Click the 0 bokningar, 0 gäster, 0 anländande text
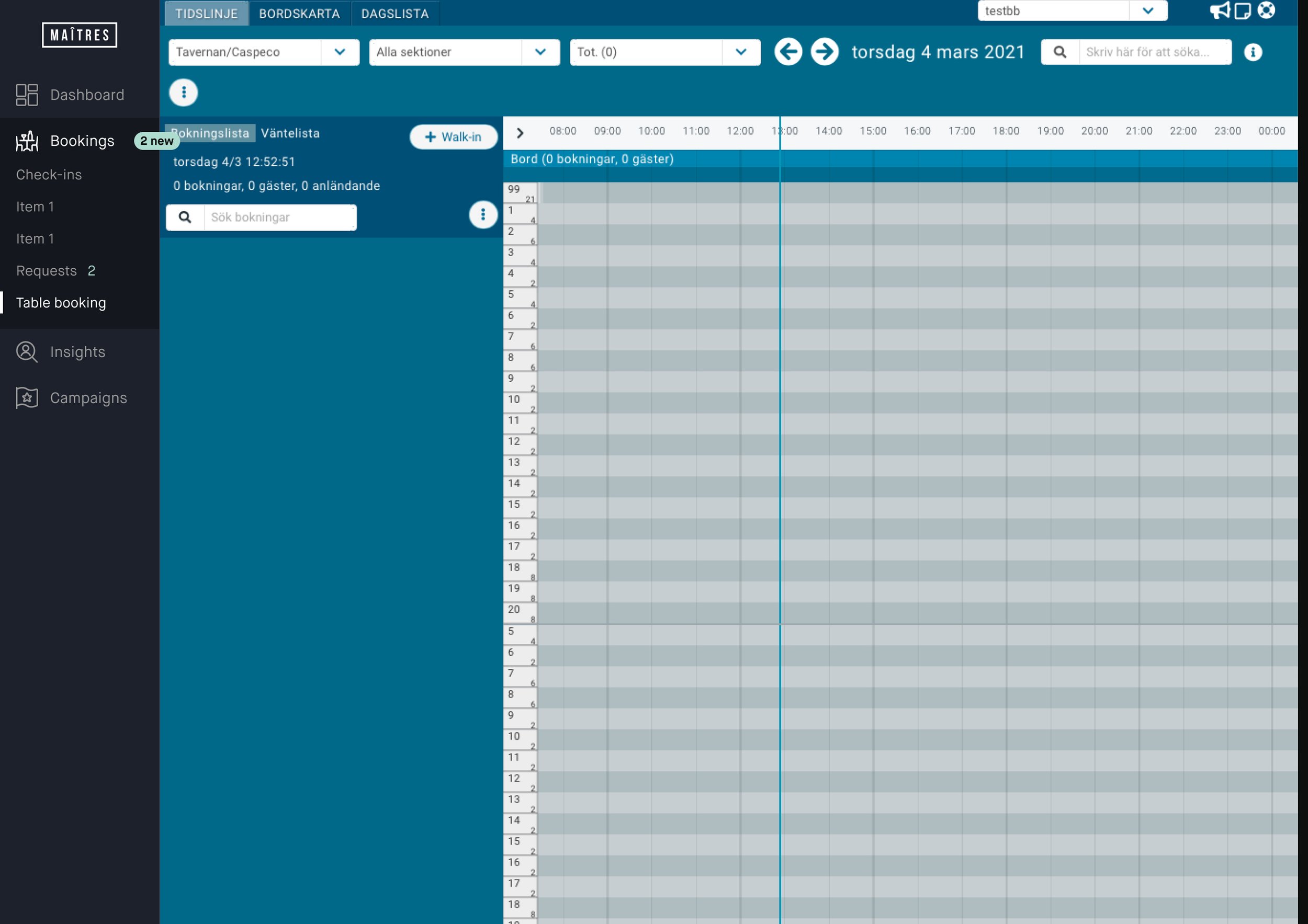Viewport: 1308px width, 924px height. pyautogui.click(x=276, y=186)
